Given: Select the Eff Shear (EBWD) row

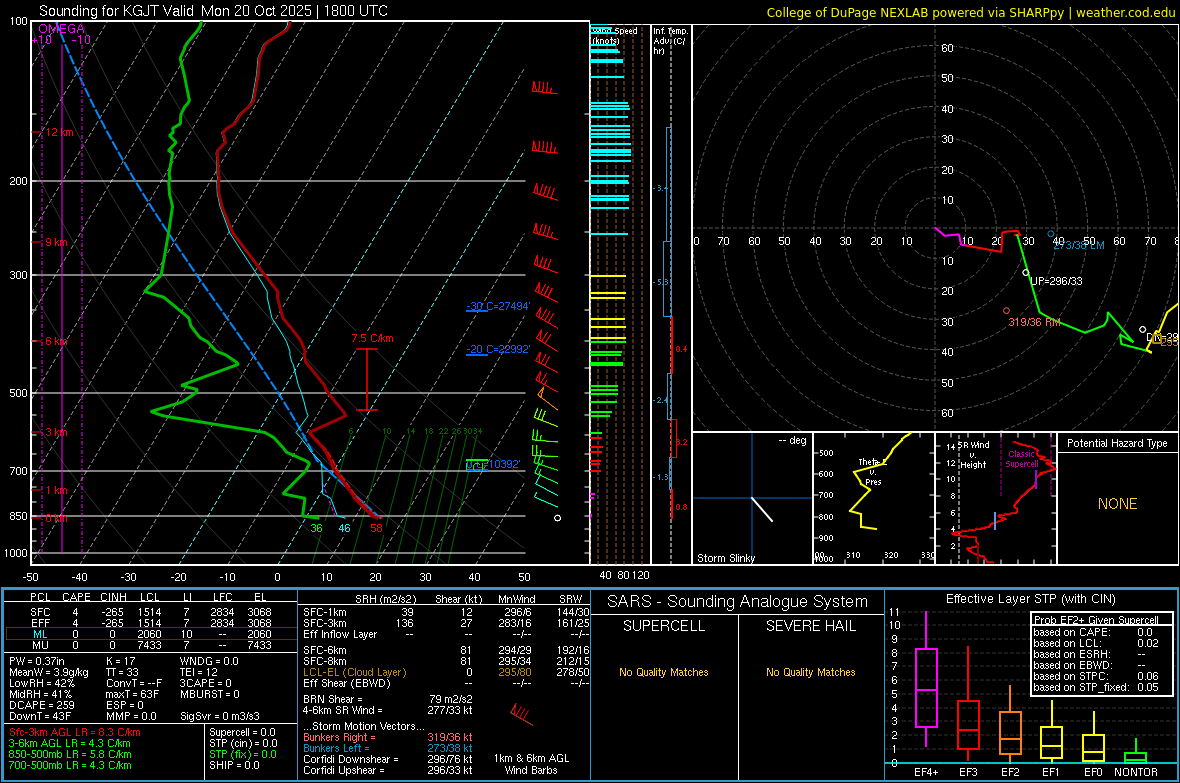Looking at the screenshot, I should [x=446, y=684].
